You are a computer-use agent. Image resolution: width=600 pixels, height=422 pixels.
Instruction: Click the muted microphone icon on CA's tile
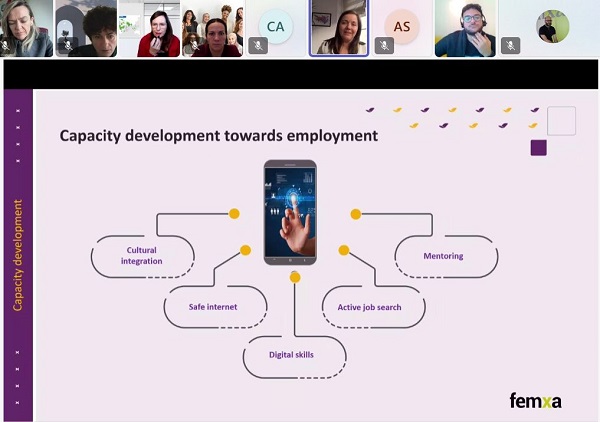click(258, 45)
